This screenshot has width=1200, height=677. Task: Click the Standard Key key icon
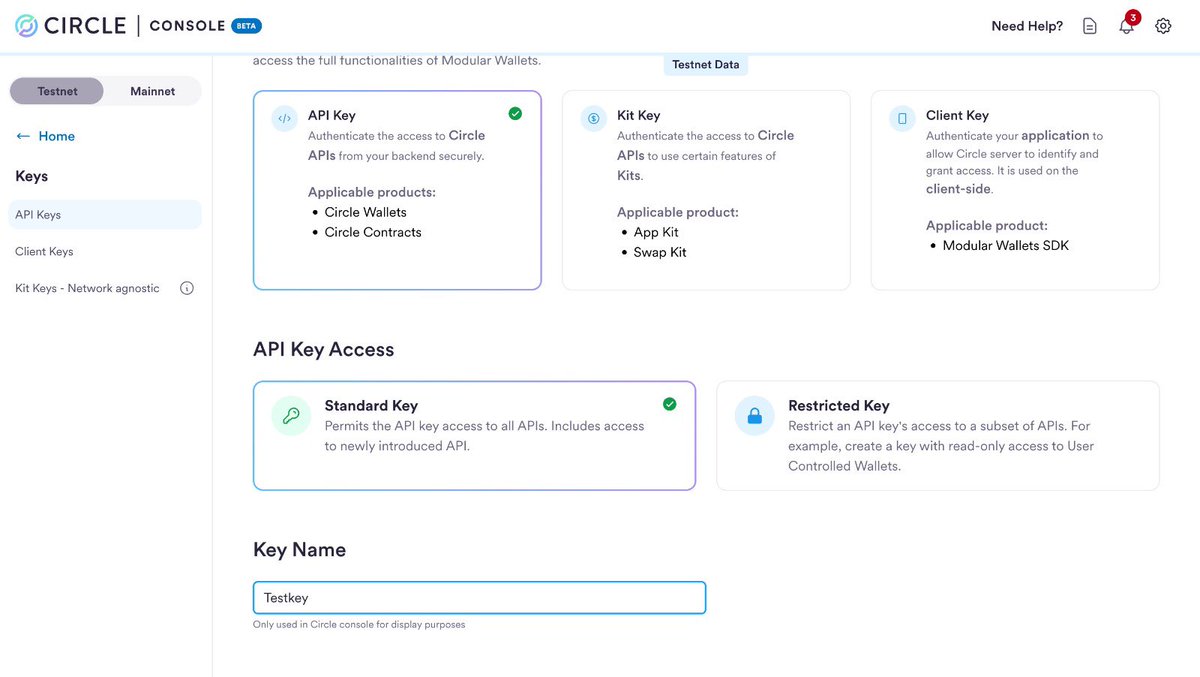(291, 415)
